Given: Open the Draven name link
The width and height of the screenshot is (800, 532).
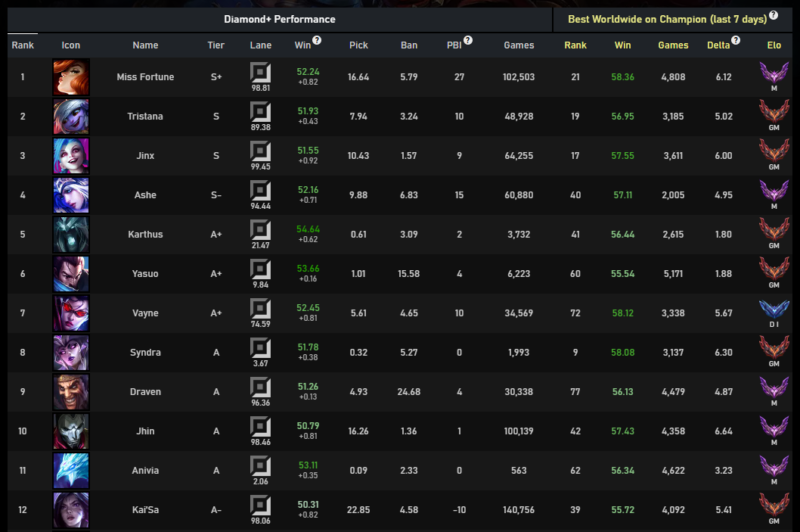Looking at the screenshot, I should (x=145, y=391).
